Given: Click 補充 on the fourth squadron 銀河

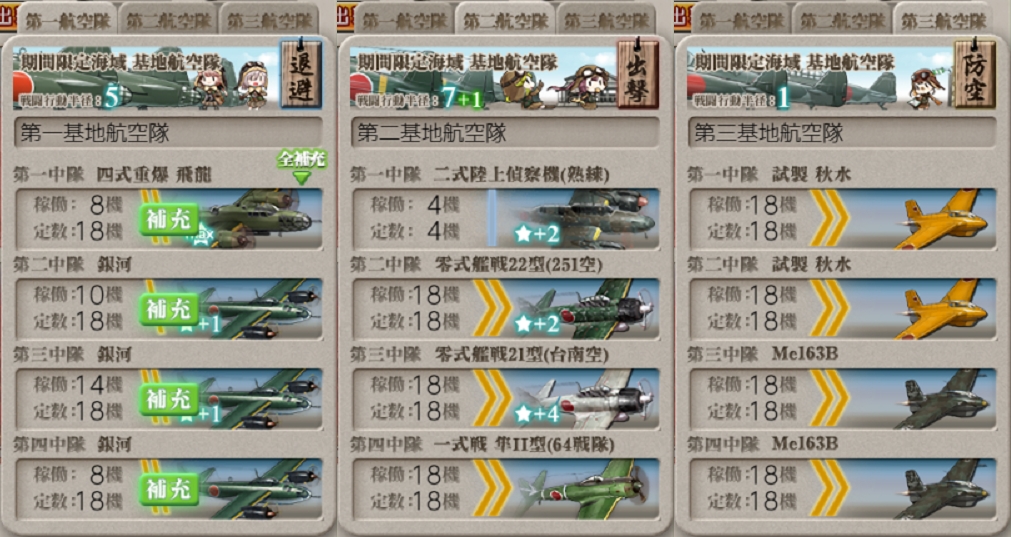Looking at the screenshot, I should (x=169, y=489).
